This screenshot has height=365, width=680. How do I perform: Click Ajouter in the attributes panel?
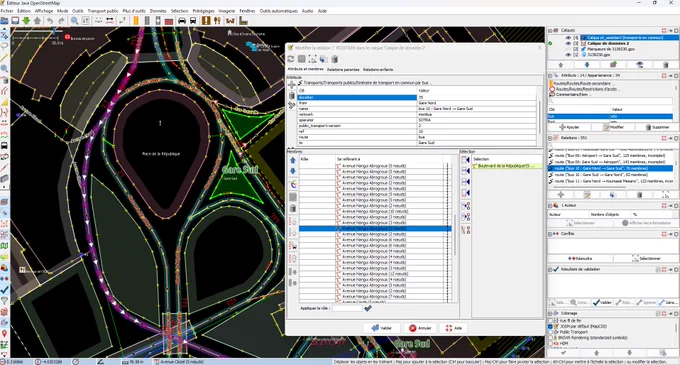point(569,127)
